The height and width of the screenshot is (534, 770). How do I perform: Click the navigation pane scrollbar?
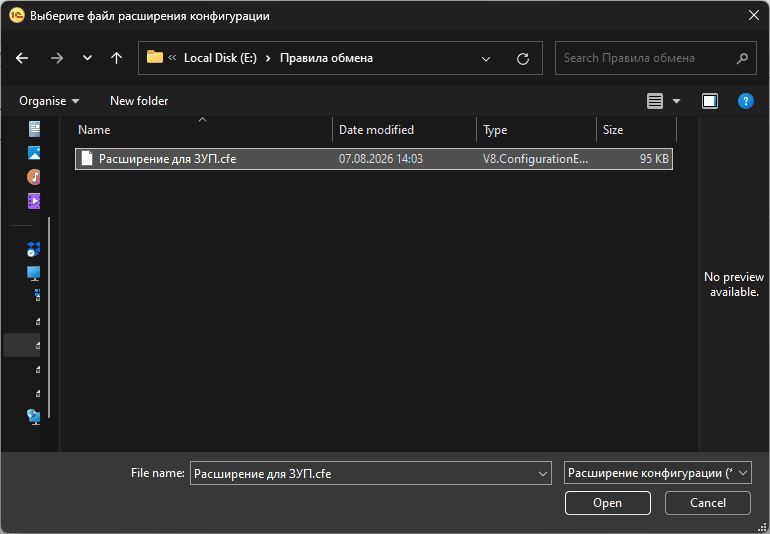[49, 317]
